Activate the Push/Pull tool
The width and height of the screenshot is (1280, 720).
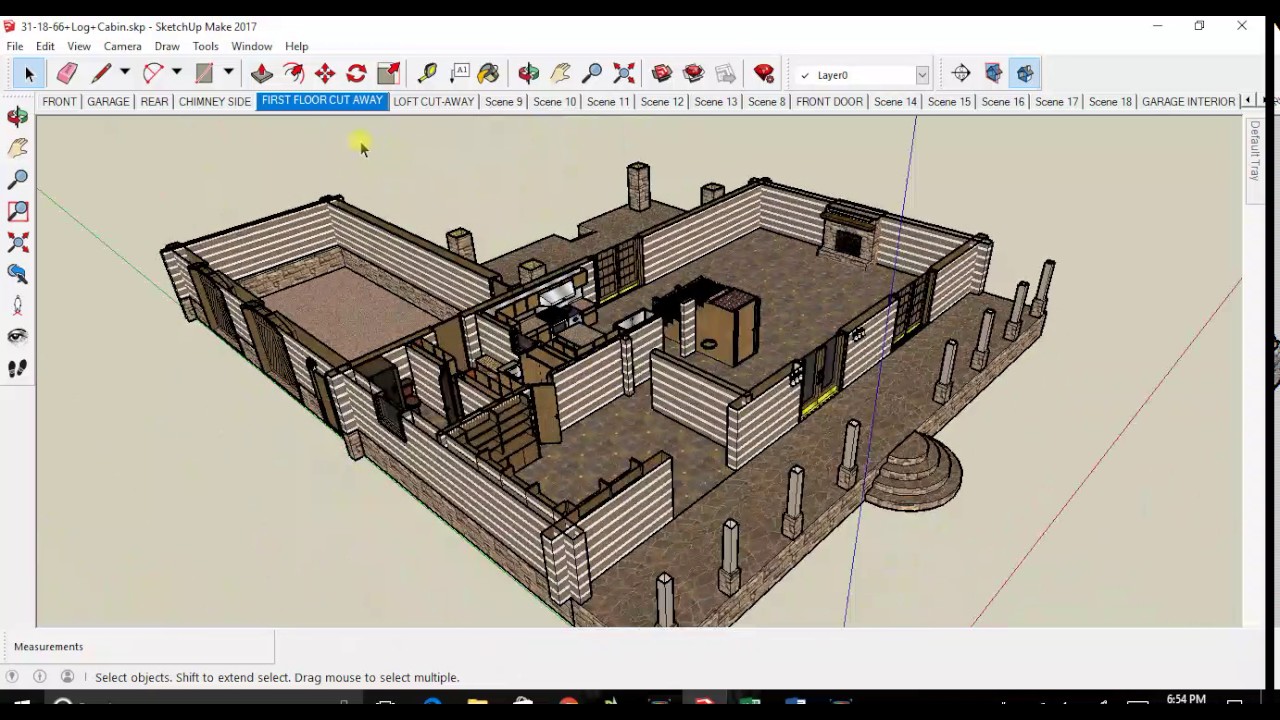coord(262,73)
